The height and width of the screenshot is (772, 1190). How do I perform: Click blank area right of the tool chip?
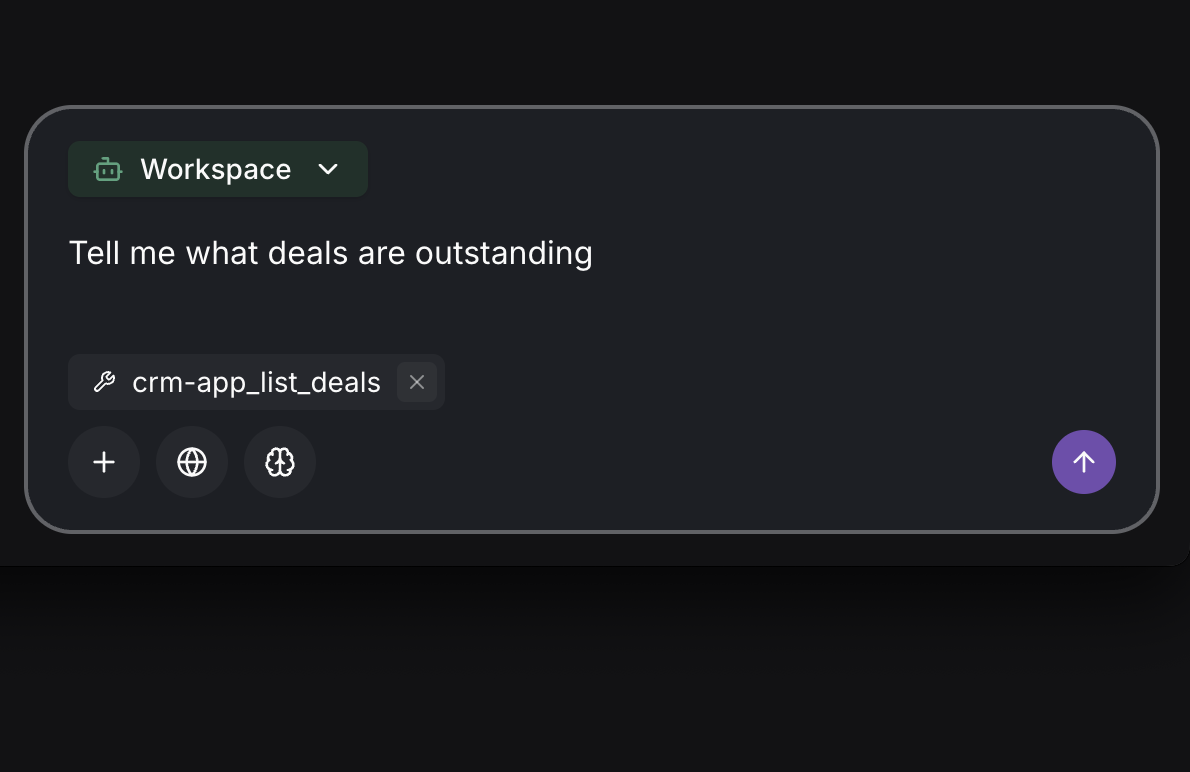(x=750, y=382)
